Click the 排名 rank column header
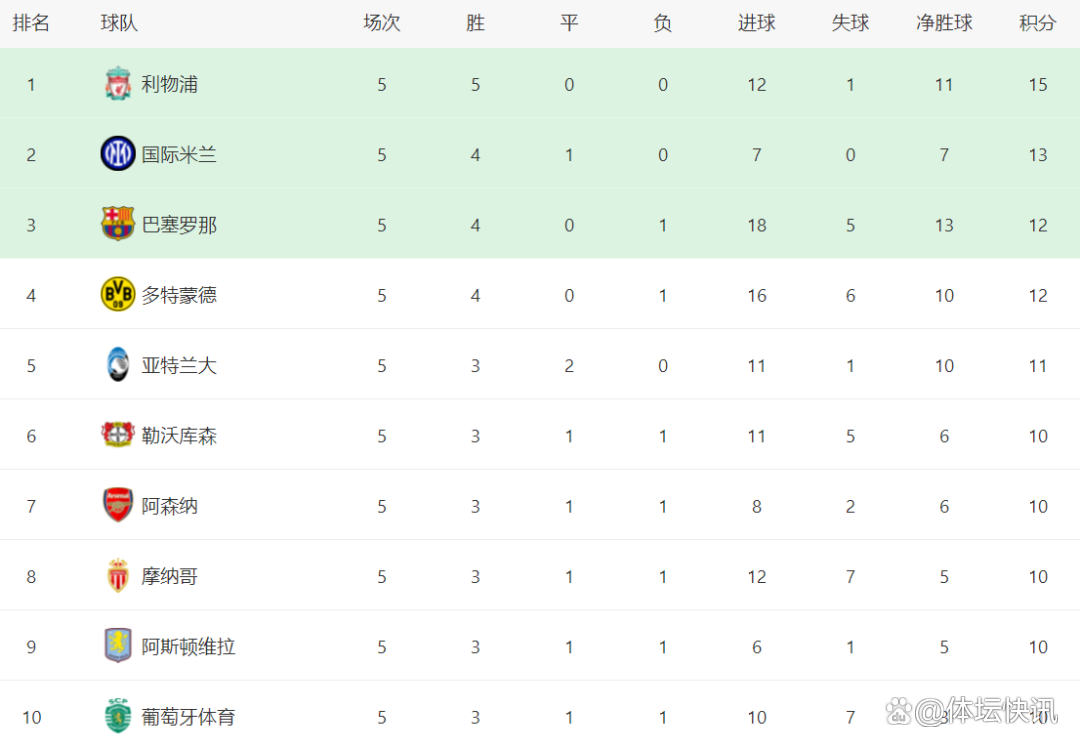 click(x=31, y=23)
